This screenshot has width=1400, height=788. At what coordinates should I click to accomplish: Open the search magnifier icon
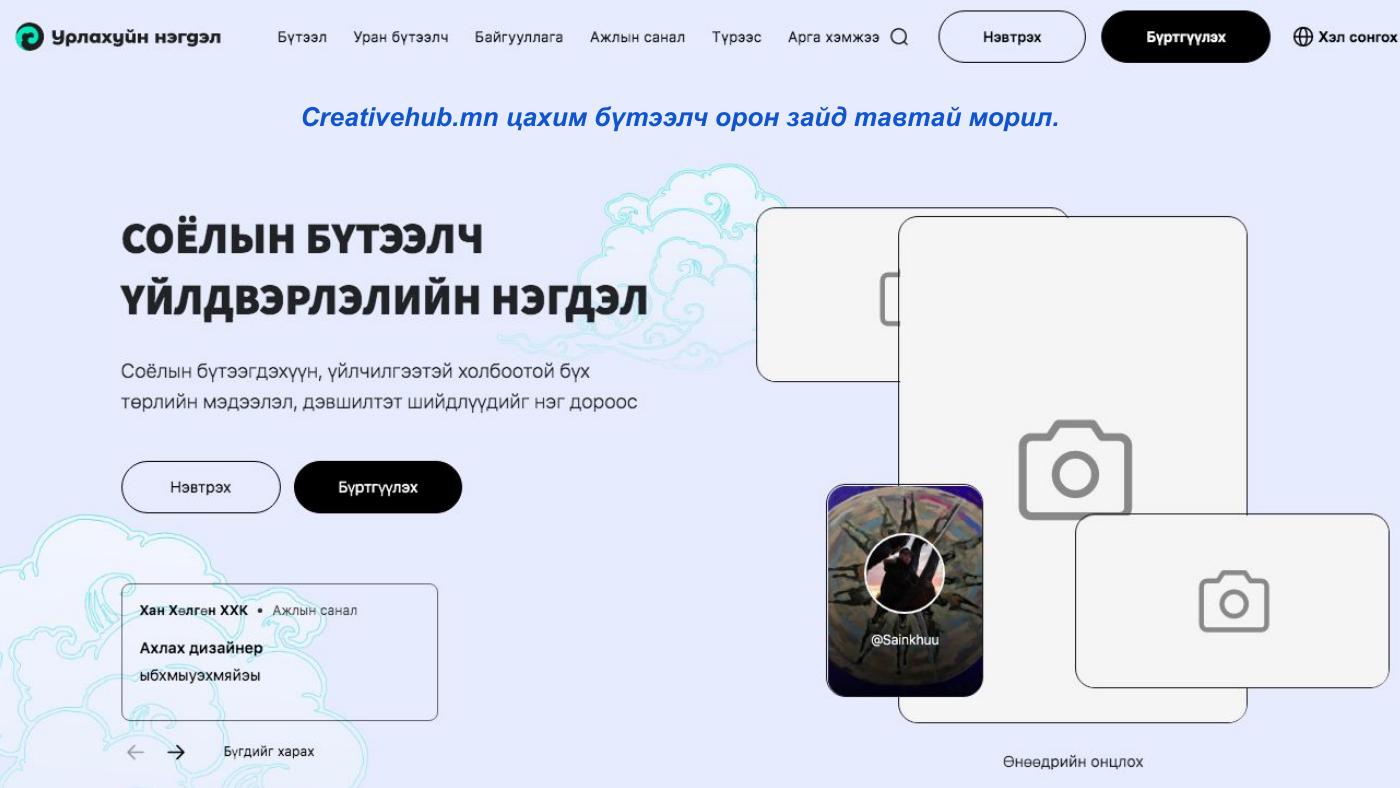[899, 37]
